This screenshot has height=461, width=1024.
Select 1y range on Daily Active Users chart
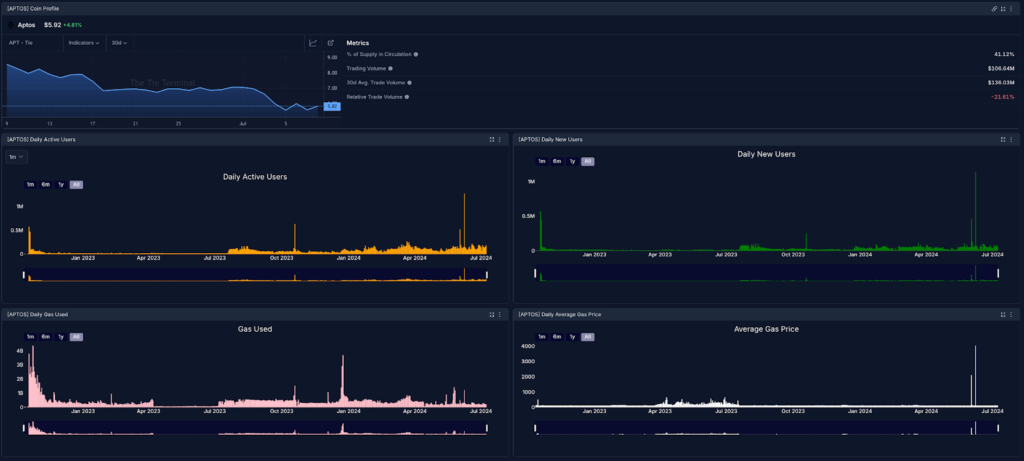point(61,185)
